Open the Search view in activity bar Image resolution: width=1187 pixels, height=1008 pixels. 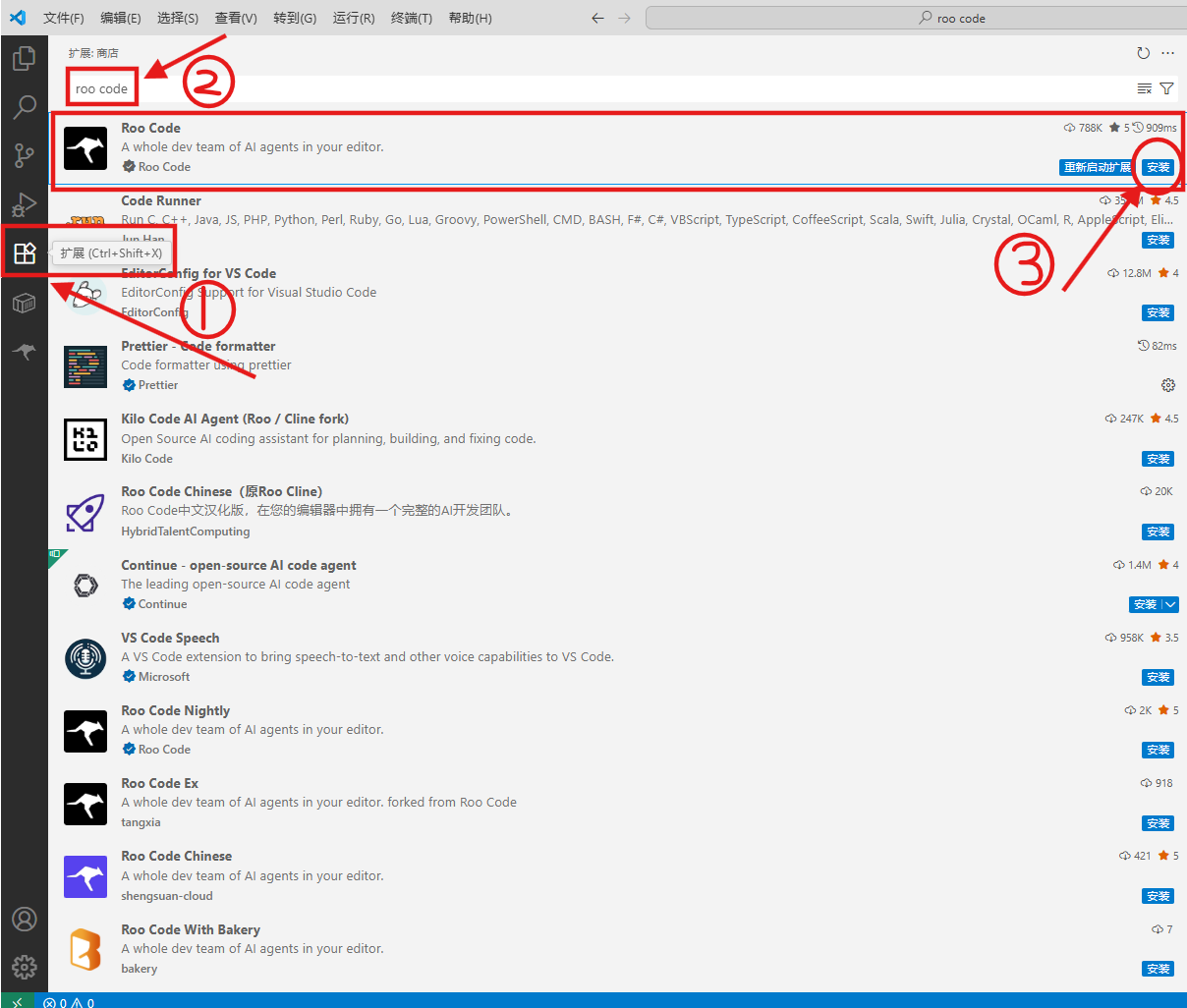point(24,106)
